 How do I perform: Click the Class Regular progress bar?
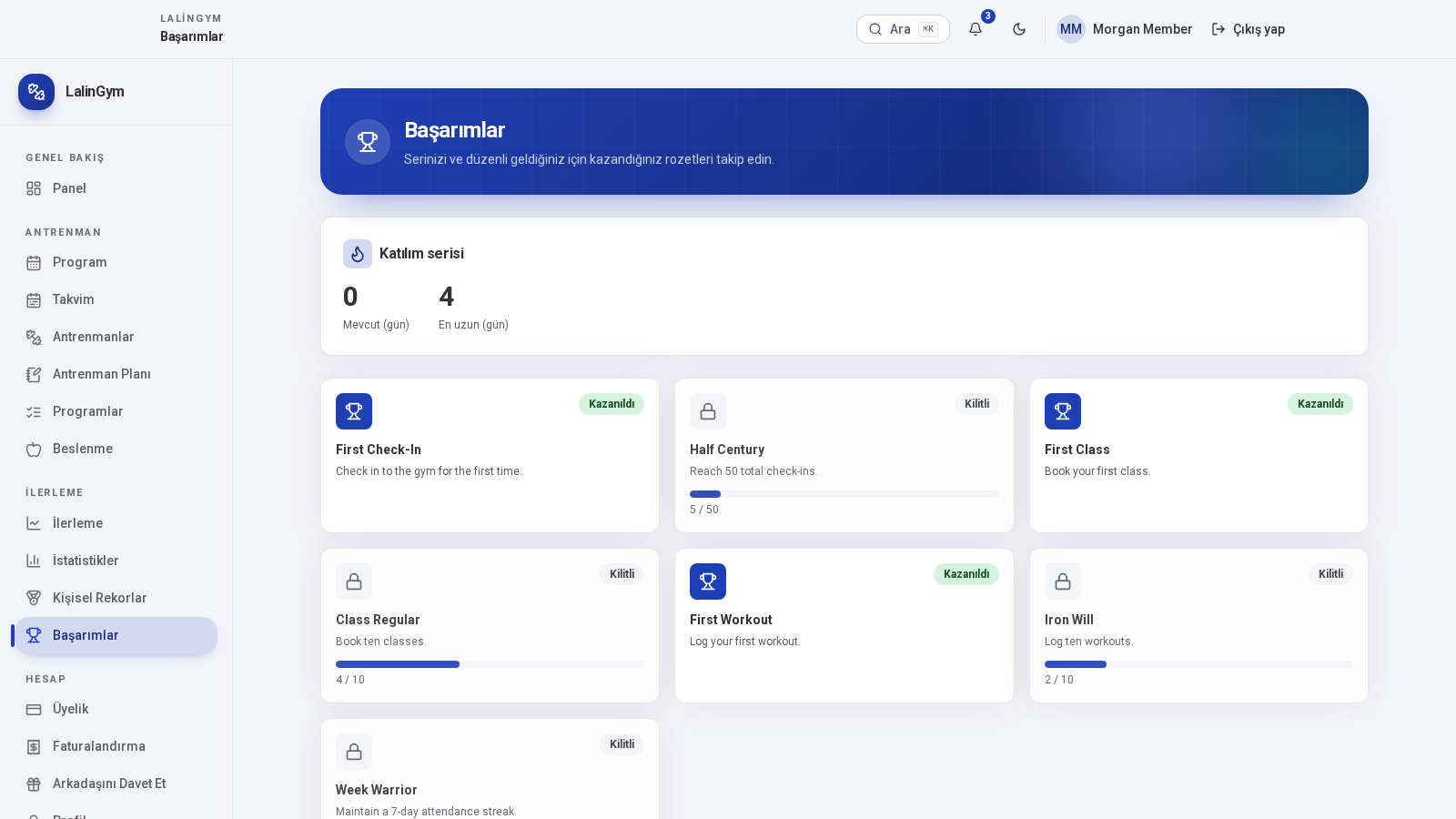[490, 664]
